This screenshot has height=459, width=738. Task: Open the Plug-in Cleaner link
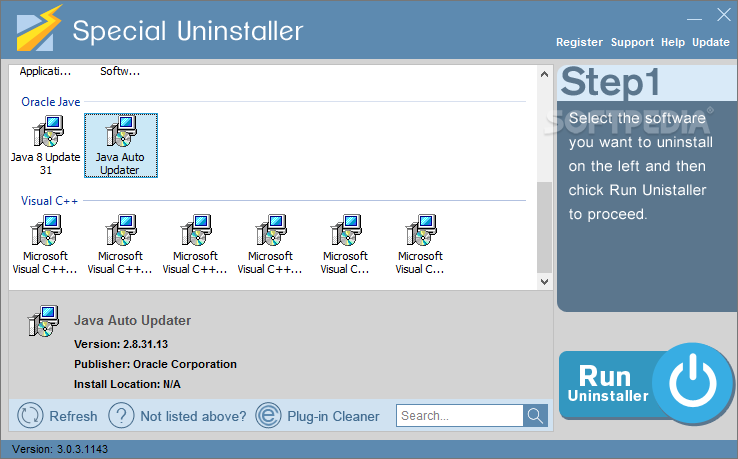(x=333, y=416)
